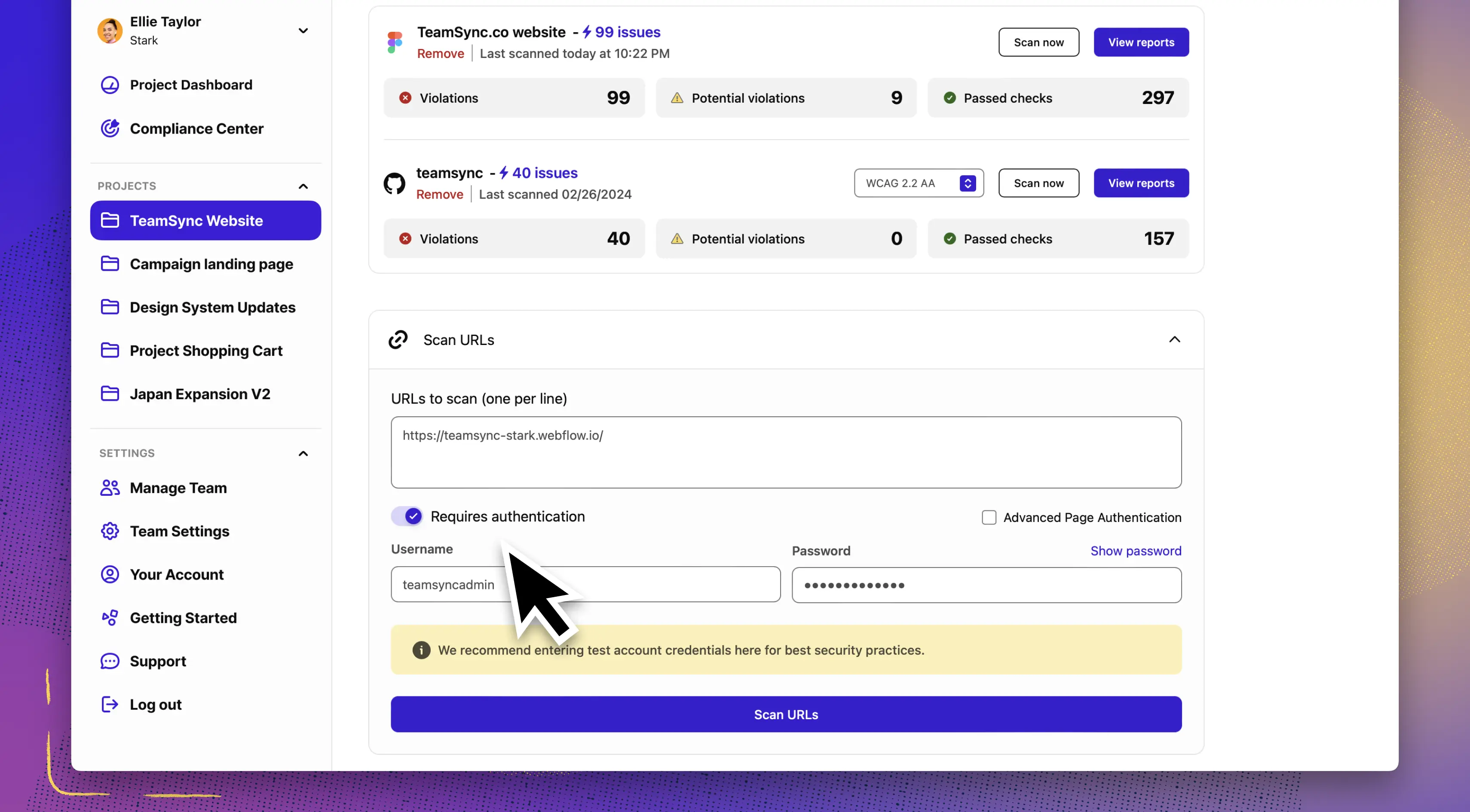Click View reports for teamsync project

click(x=1141, y=183)
